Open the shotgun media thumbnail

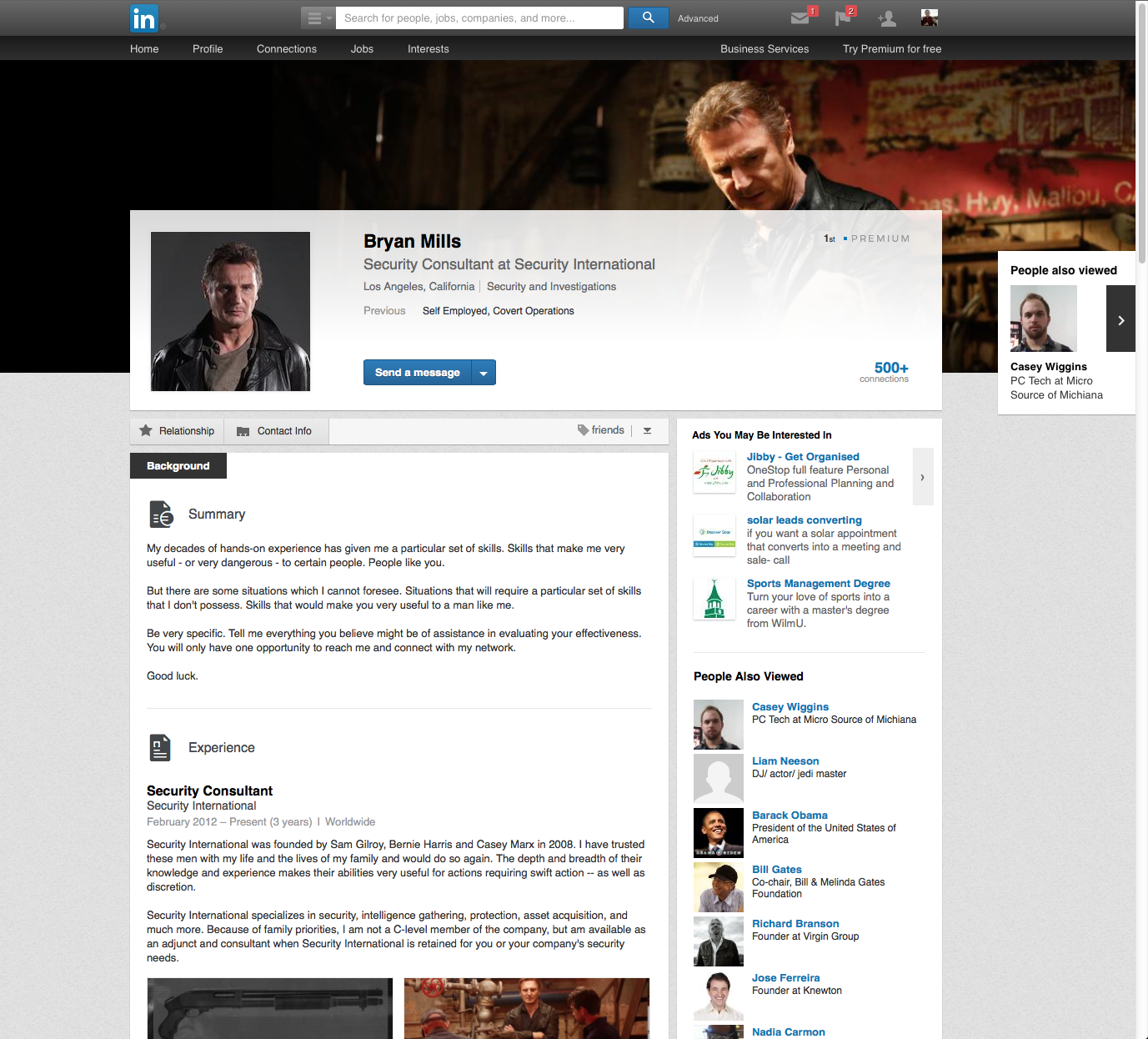click(270, 1008)
